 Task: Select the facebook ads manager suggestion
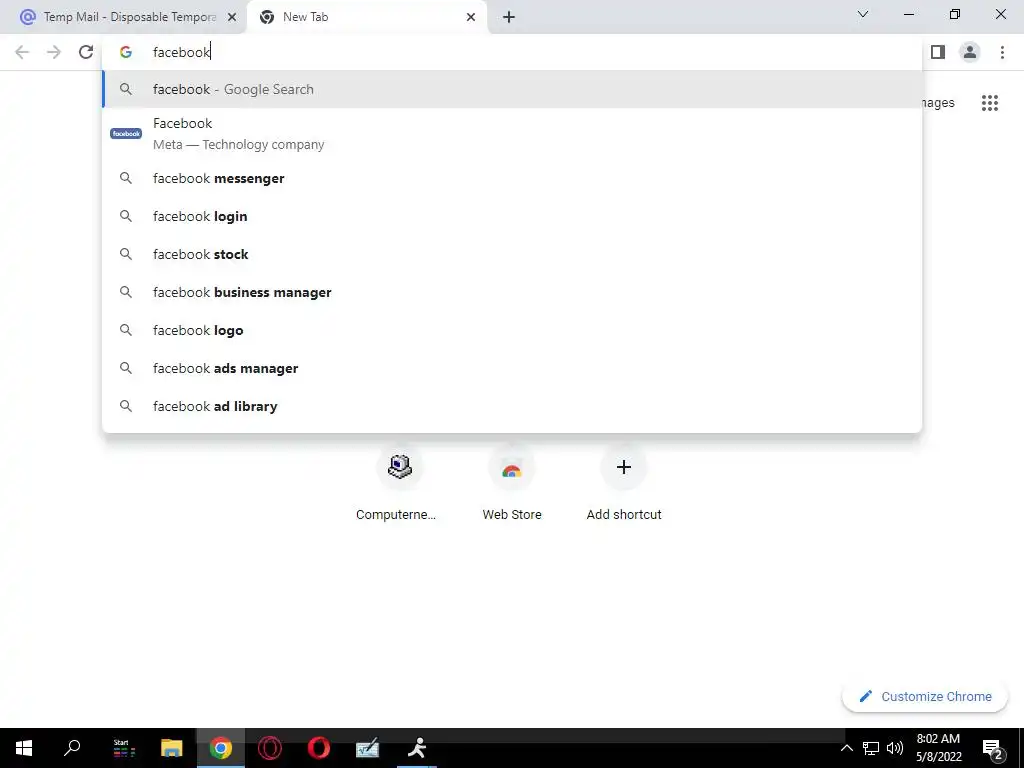512,368
